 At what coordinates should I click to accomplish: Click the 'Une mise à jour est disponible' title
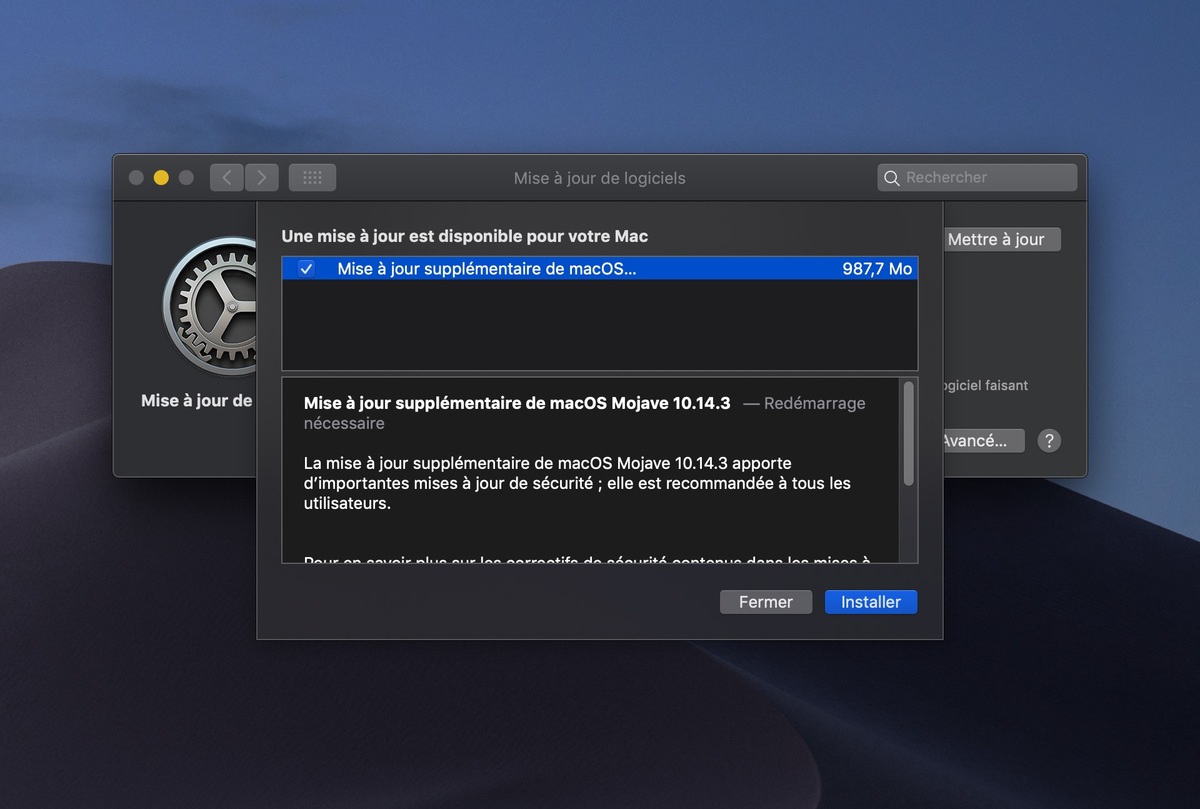pos(465,236)
